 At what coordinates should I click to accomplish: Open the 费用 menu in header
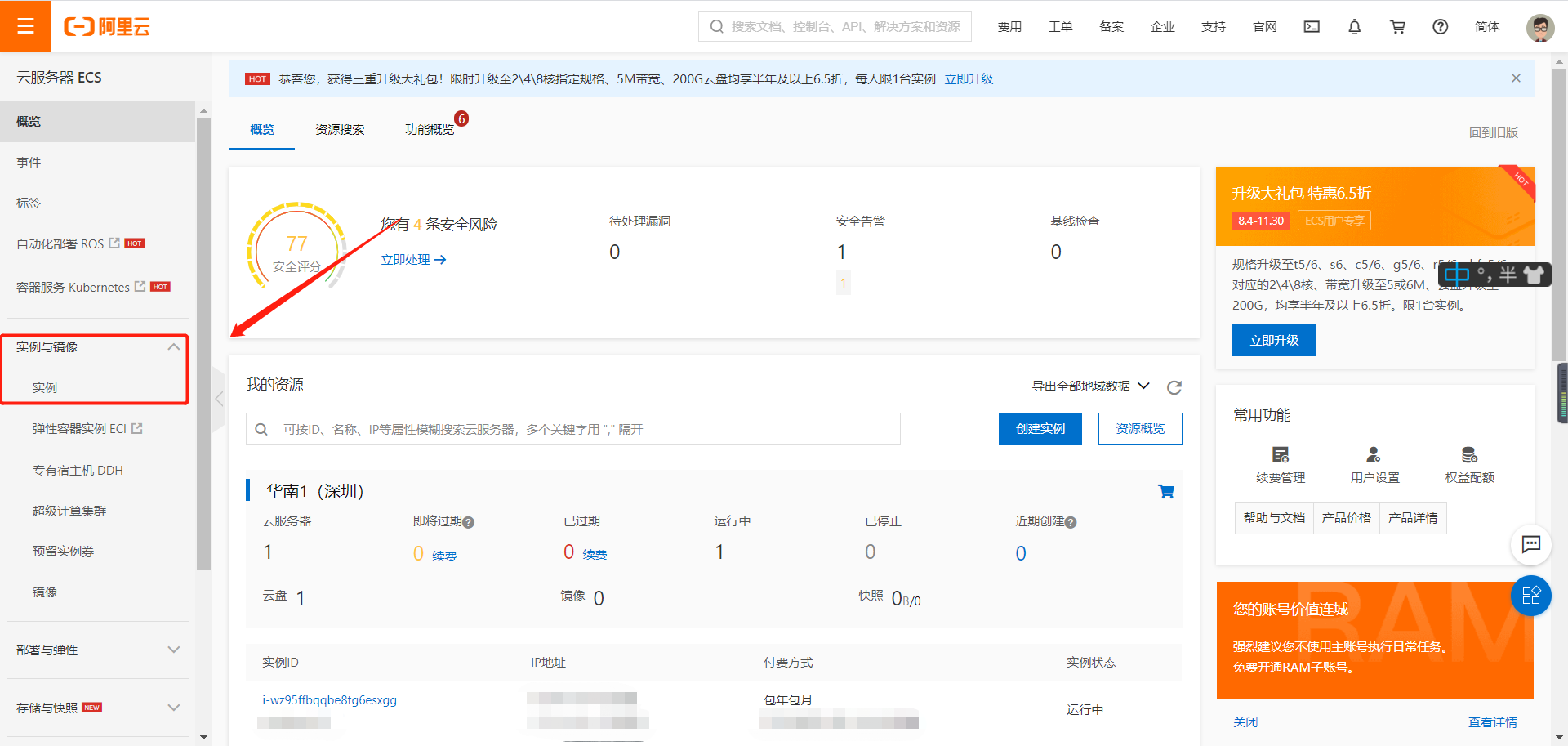coord(1009,27)
